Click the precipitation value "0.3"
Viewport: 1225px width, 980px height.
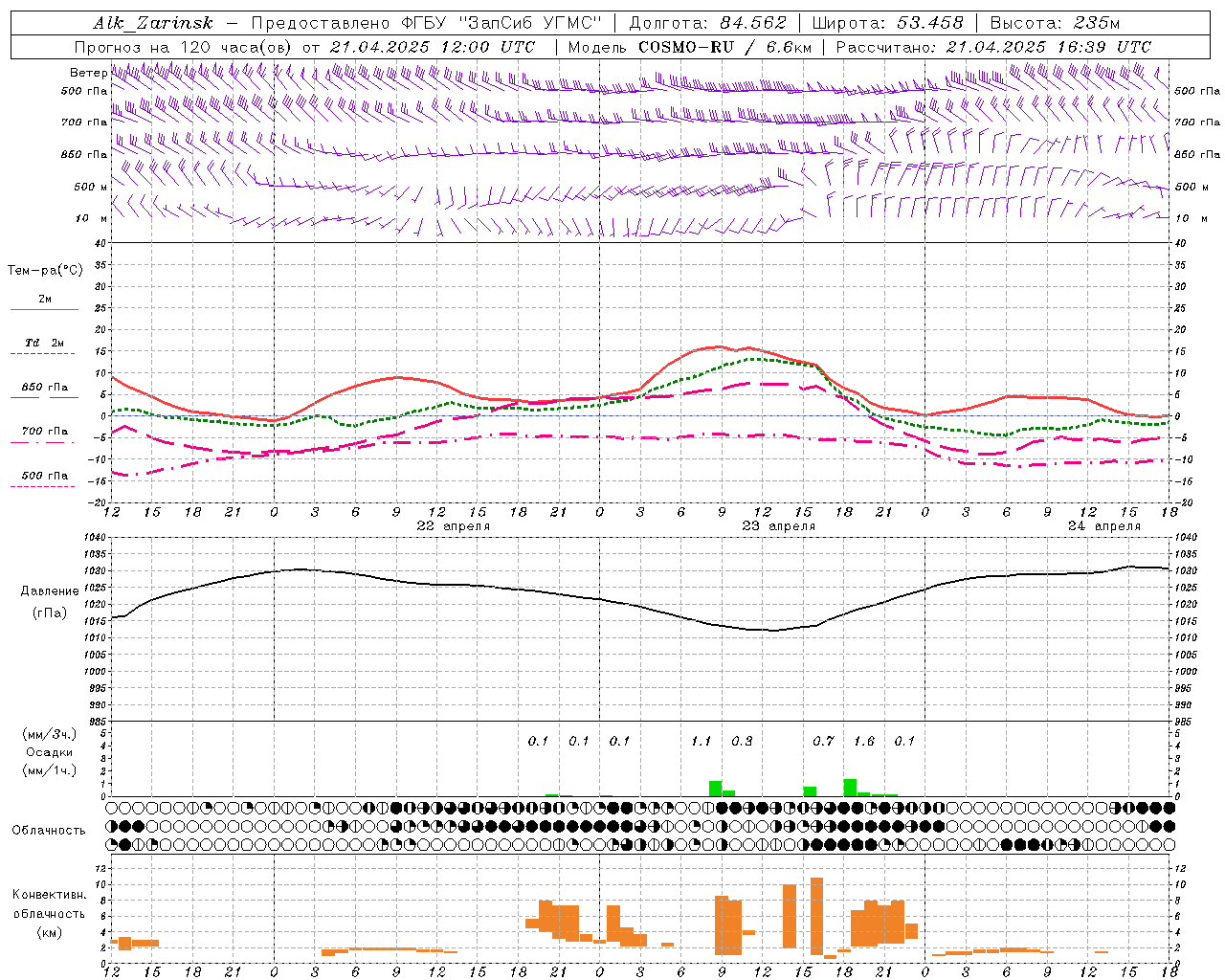(x=742, y=742)
